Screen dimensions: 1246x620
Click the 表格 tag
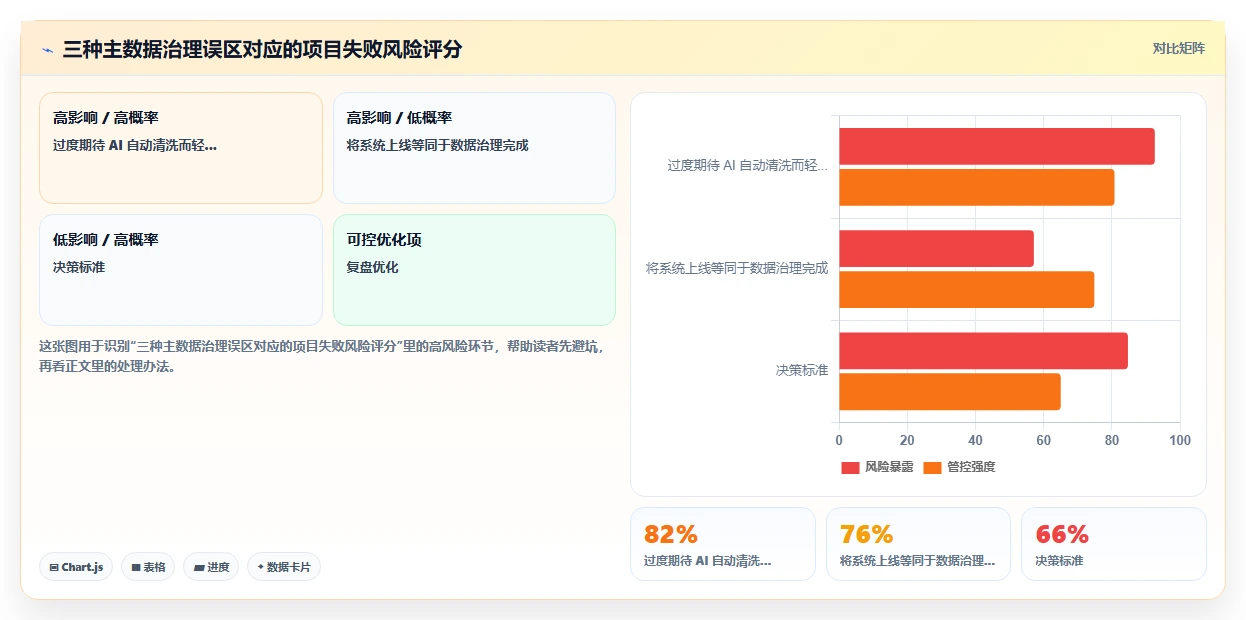tap(148, 567)
